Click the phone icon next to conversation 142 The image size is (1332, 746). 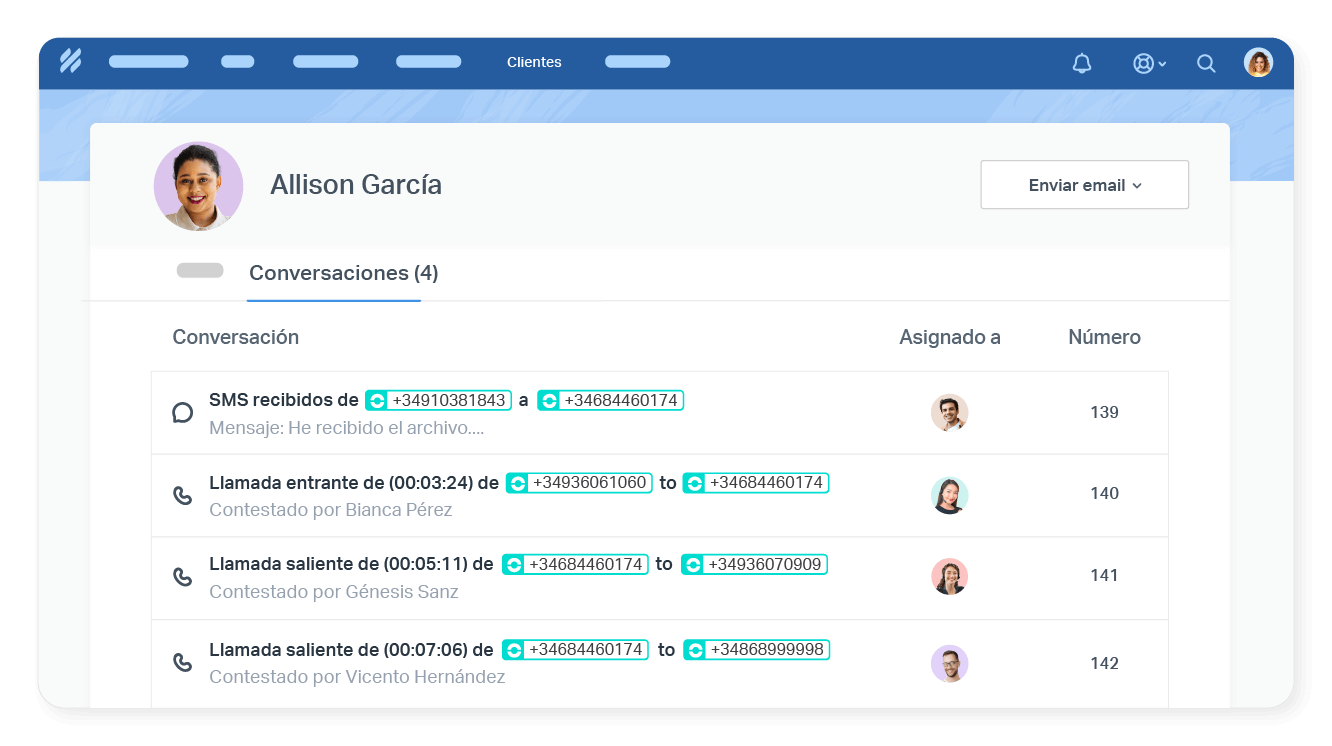[183, 661]
